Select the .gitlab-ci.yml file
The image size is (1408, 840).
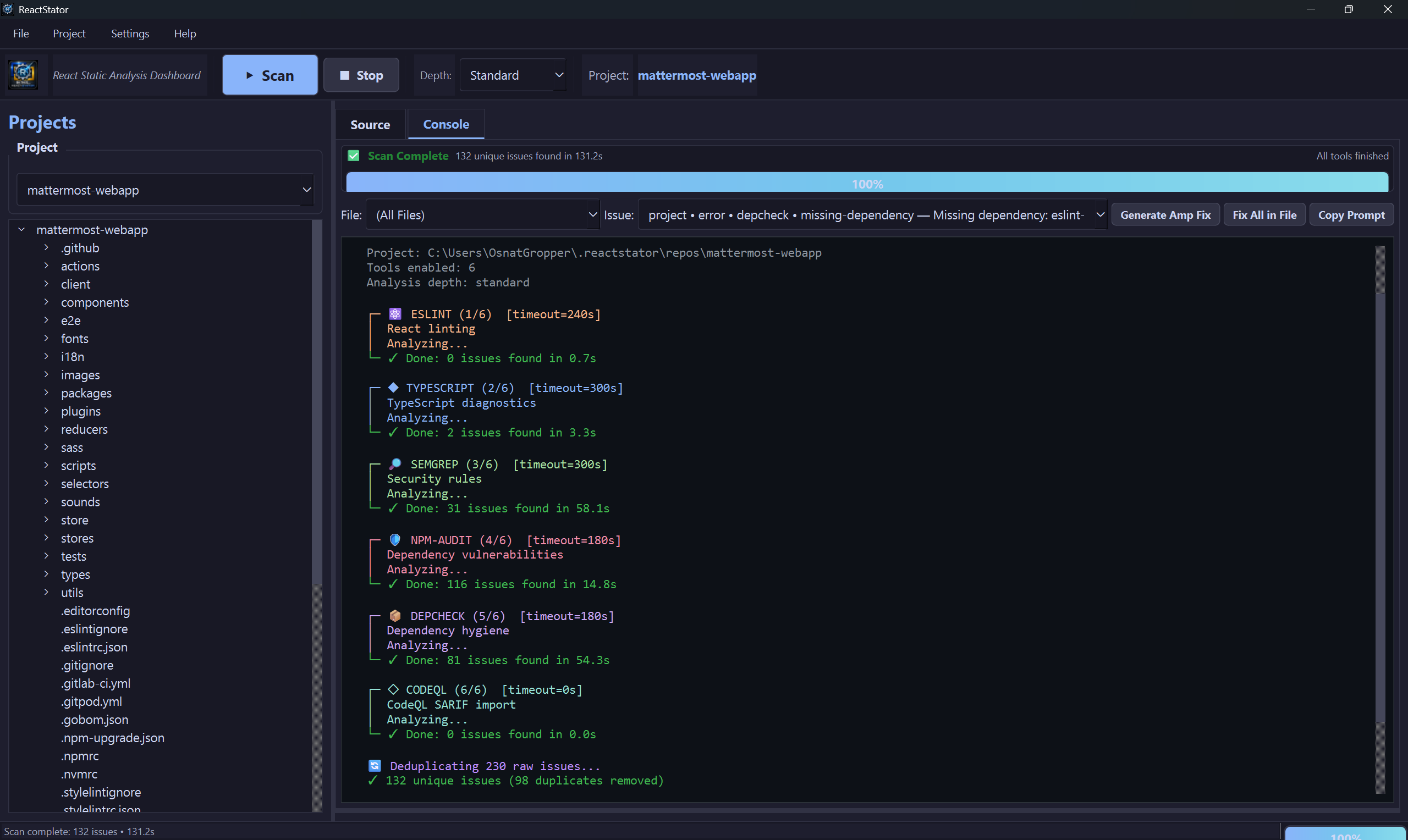[x=96, y=683]
